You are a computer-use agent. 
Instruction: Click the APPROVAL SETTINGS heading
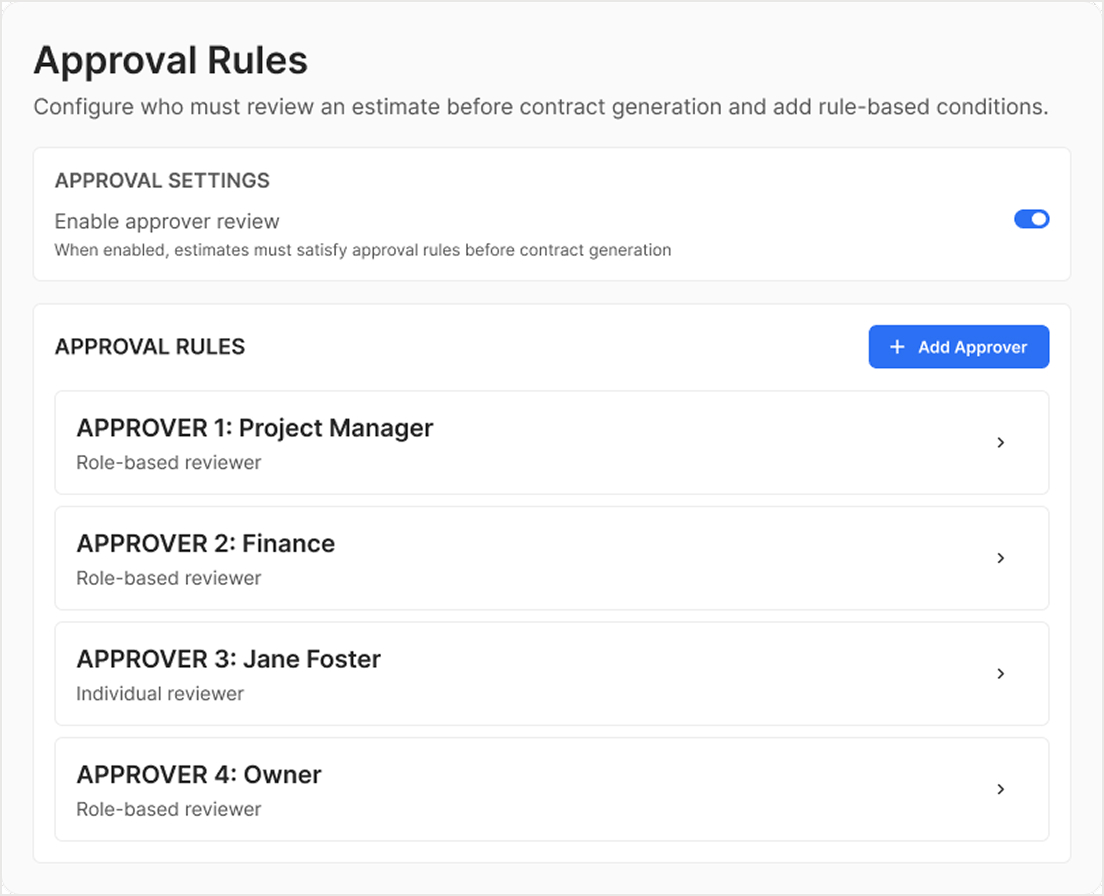point(162,181)
